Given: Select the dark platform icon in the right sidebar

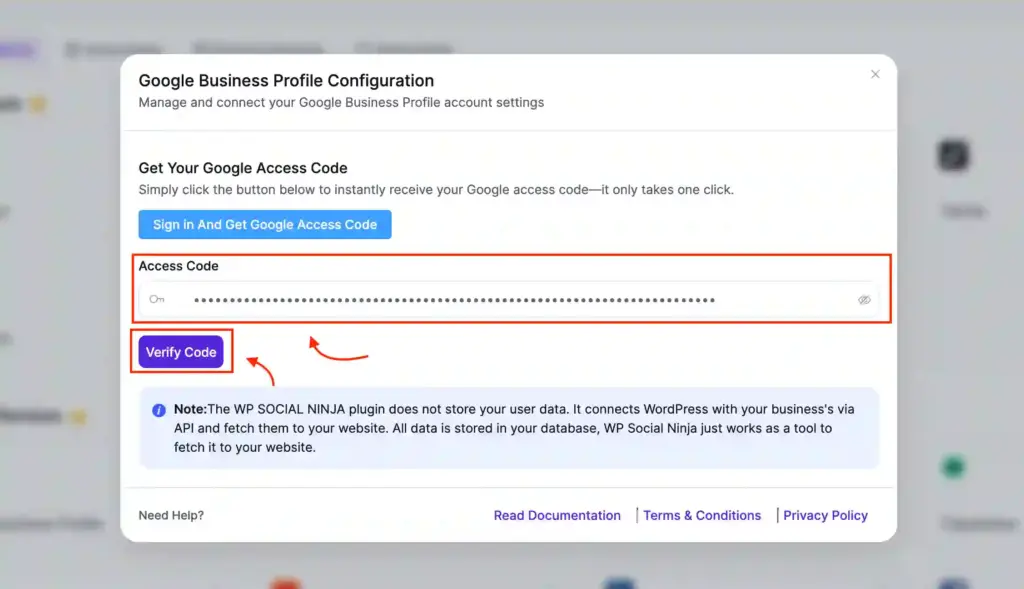Looking at the screenshot, I should (x=950, y=155).
